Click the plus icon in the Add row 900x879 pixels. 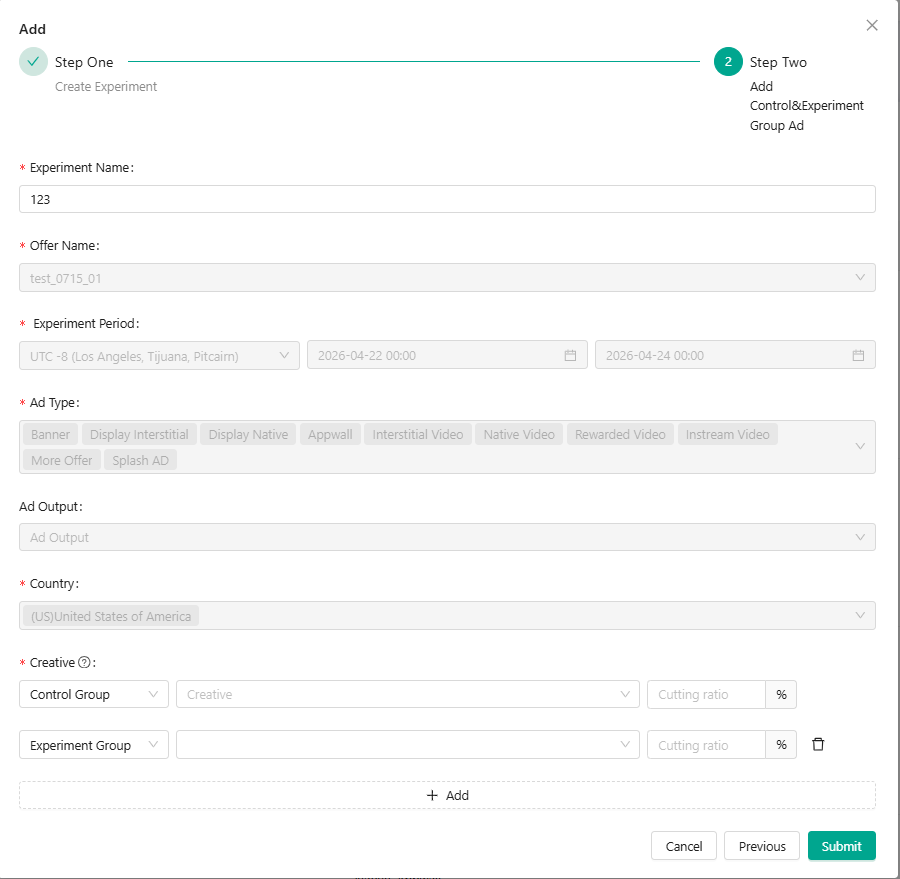point(432,795)
